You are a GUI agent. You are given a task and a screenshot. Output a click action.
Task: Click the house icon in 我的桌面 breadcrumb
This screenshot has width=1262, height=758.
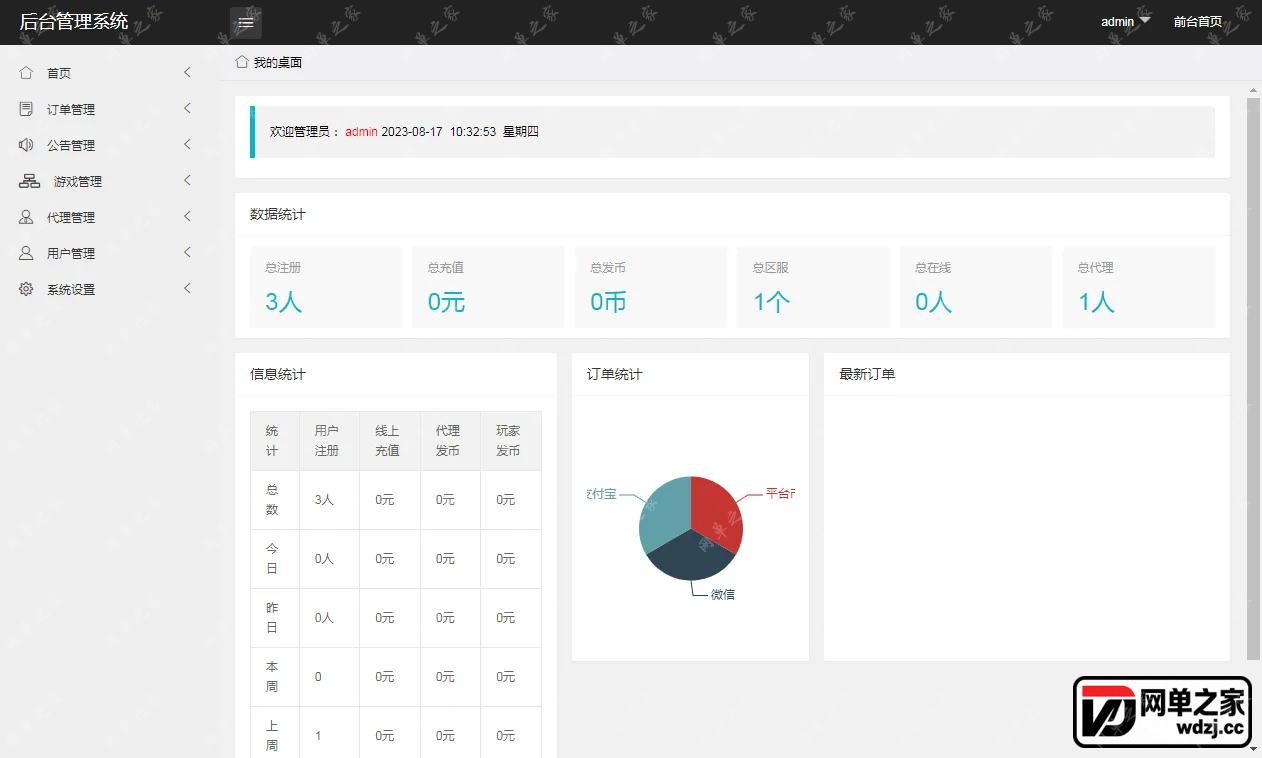tap(242, 62)
